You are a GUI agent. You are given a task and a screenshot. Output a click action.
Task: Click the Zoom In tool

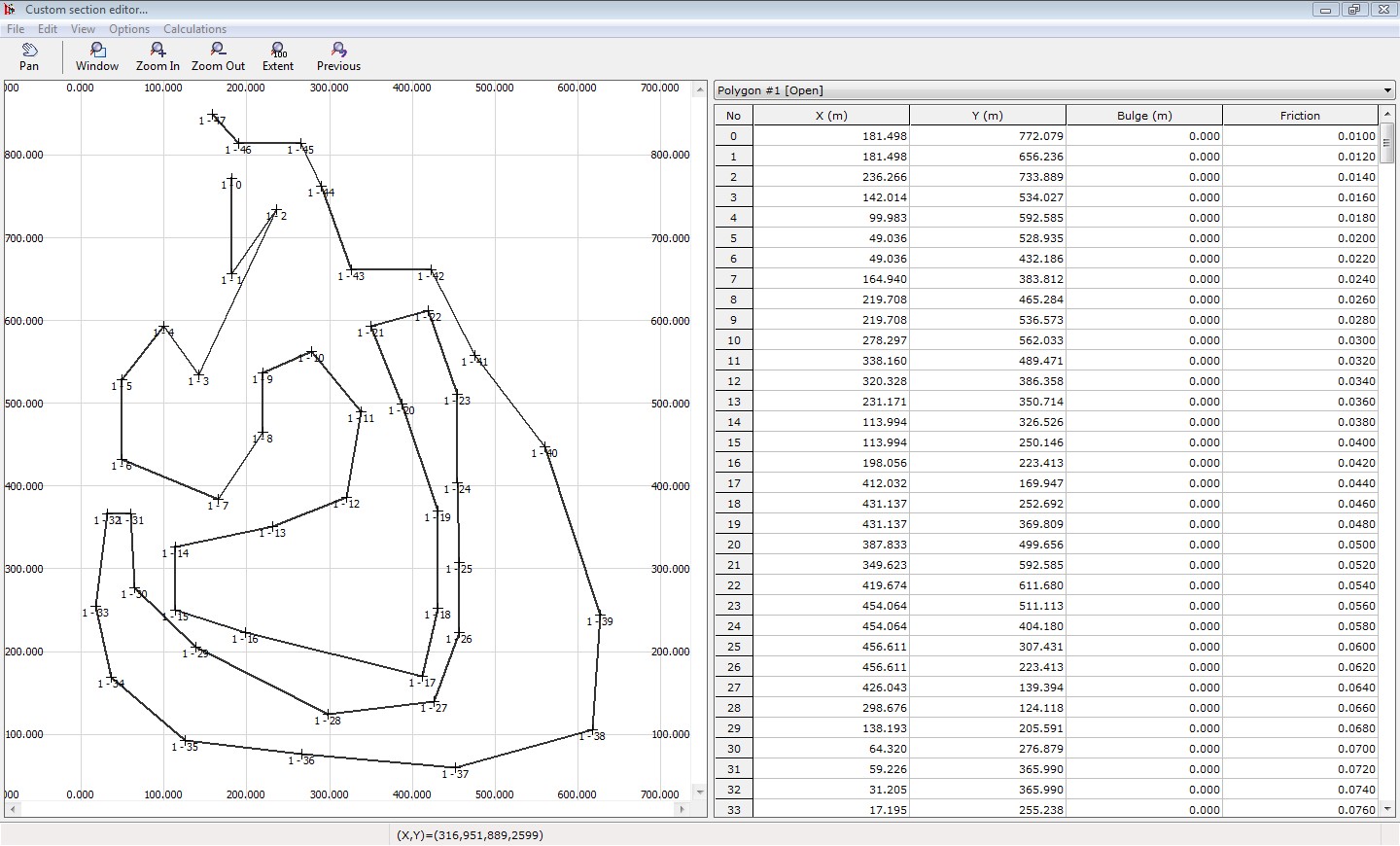click(157, 56)
